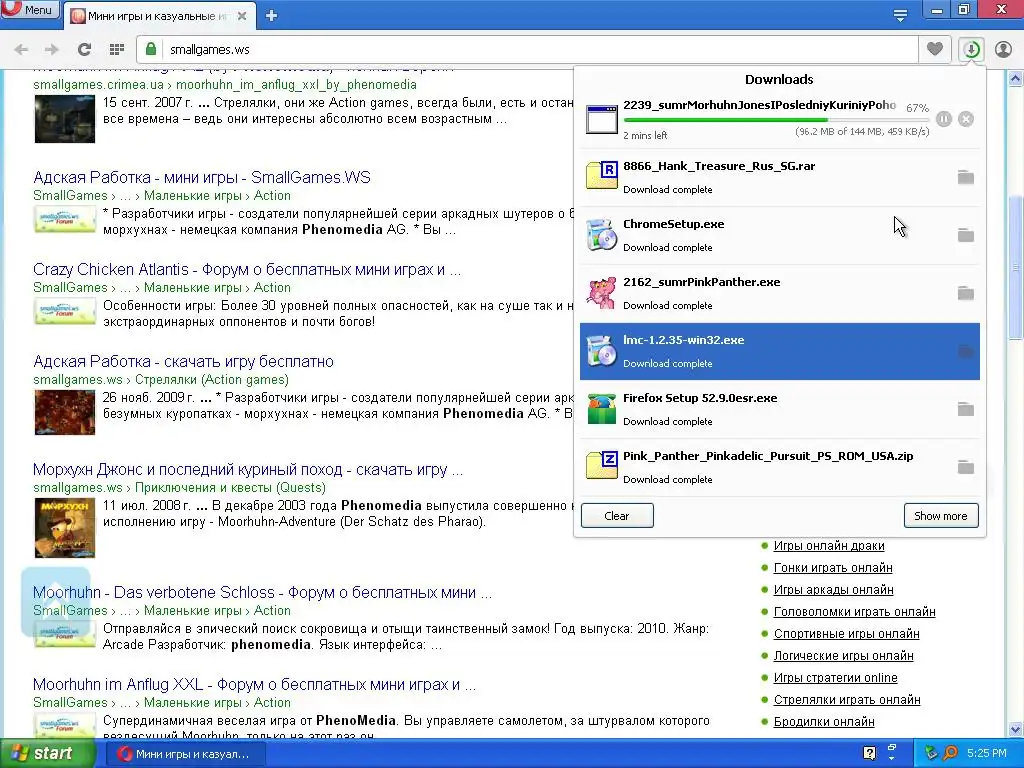Open Игры аркады онлайн link
This screenshot has height=768, width=1024.
click(x=833, y=590)
